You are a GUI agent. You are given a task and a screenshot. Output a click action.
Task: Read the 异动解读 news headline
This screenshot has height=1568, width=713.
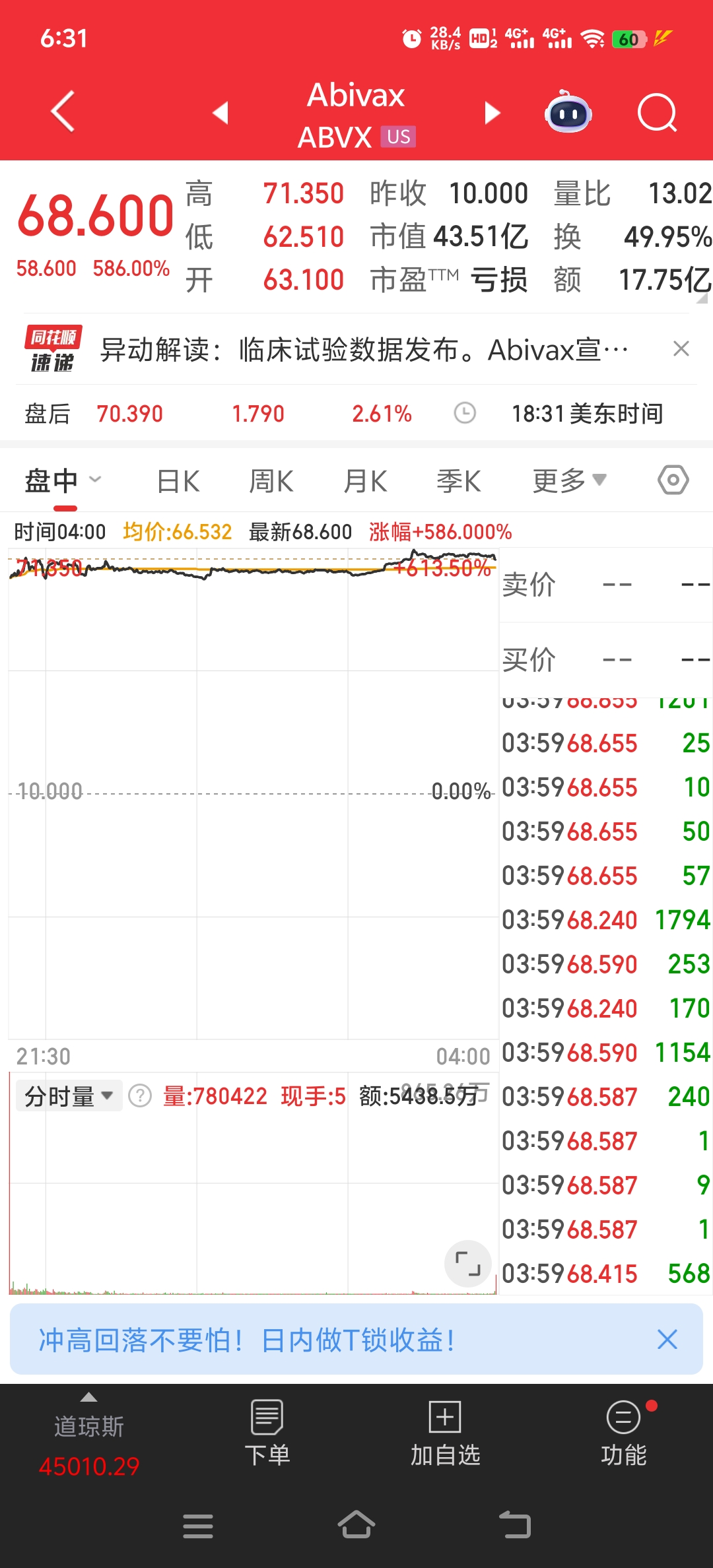tap(363, 350)
